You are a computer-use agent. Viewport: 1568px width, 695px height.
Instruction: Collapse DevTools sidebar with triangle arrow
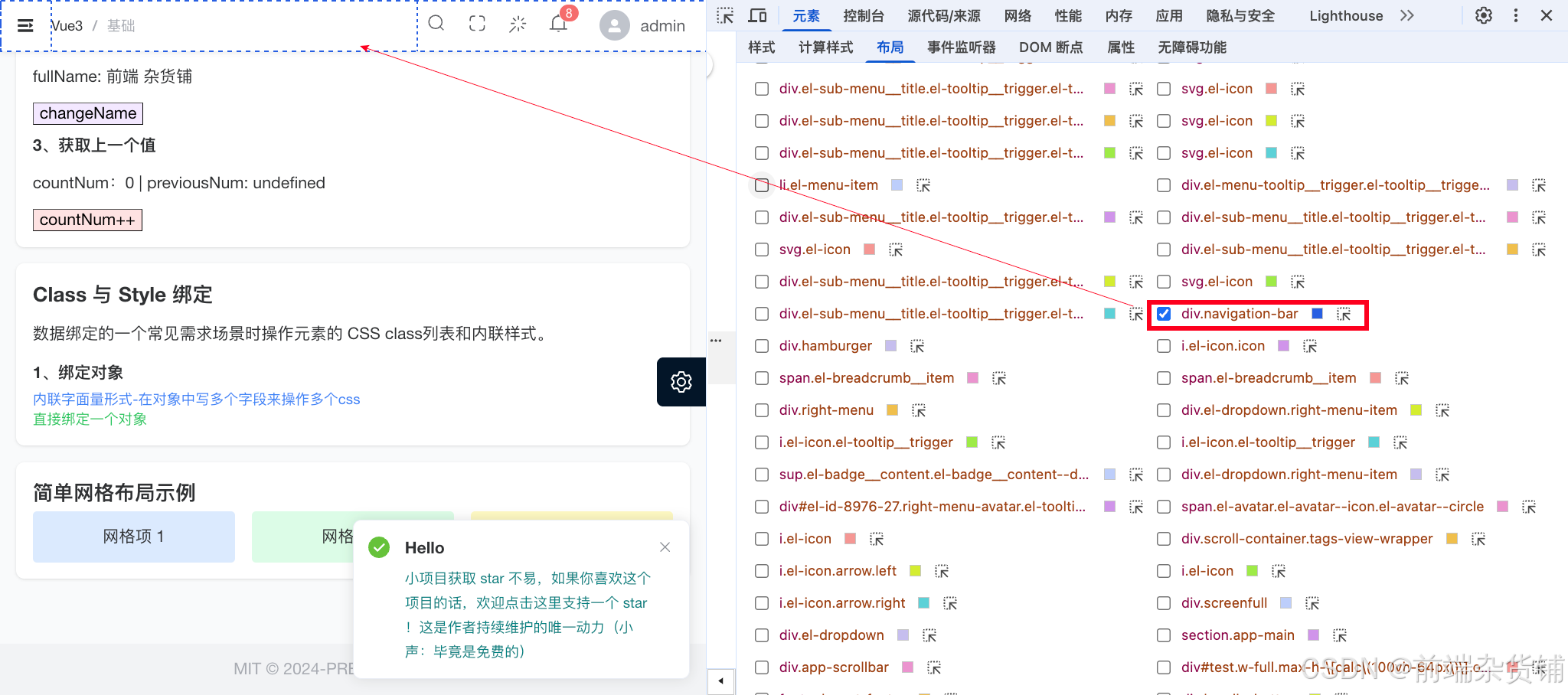point(720,680)
